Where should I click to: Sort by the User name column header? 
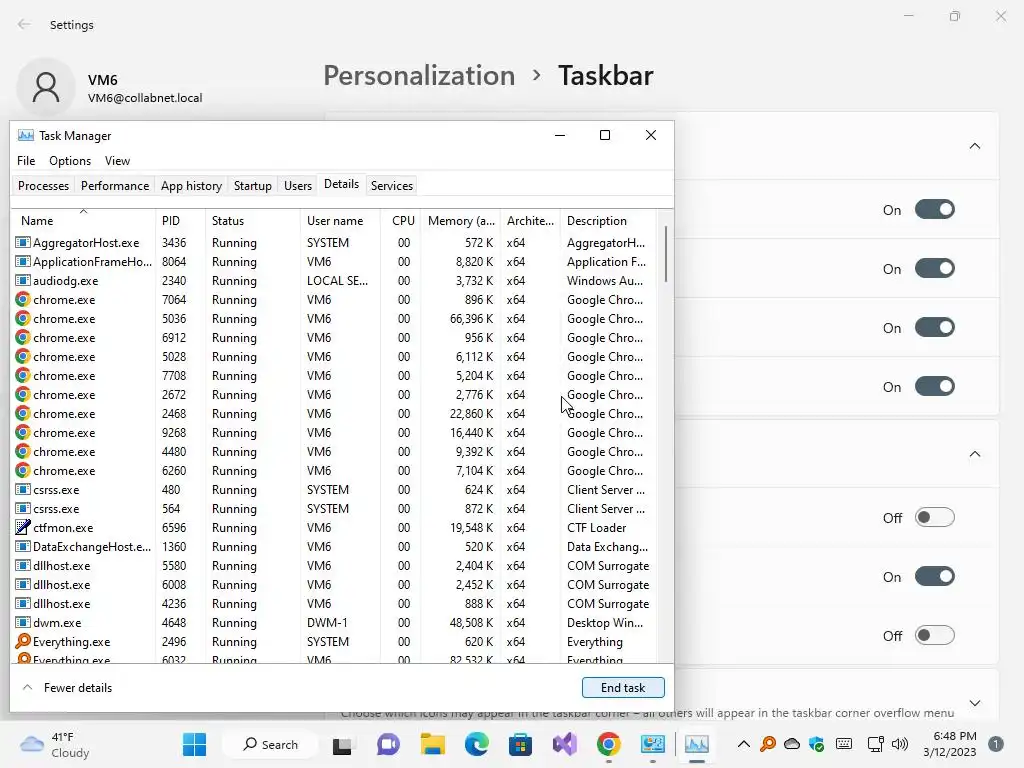340,221
